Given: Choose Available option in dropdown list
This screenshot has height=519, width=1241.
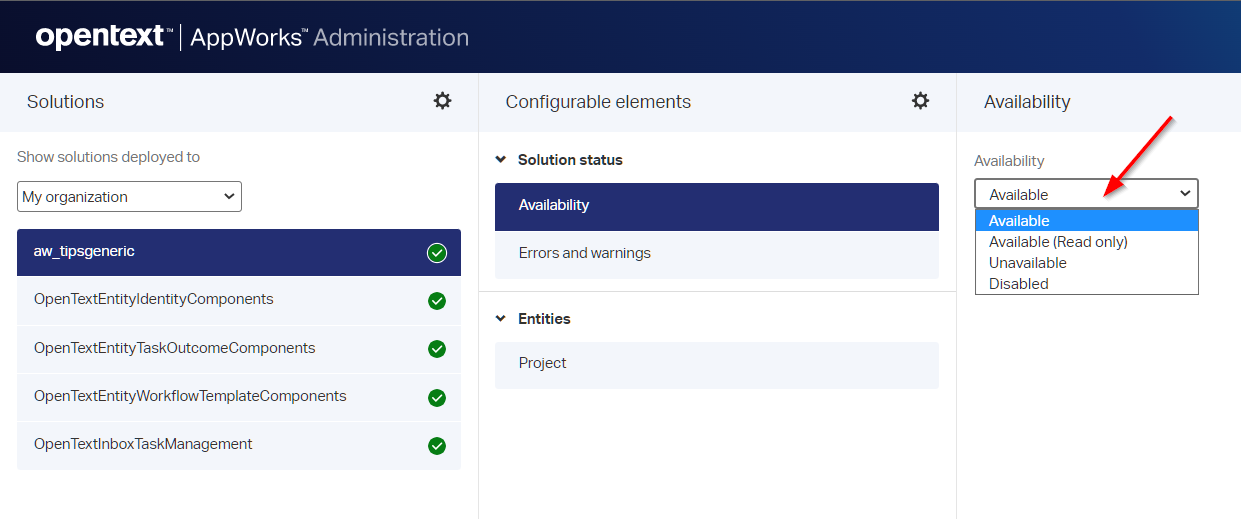Looking at the screenshot, I should click(1087, 221).
